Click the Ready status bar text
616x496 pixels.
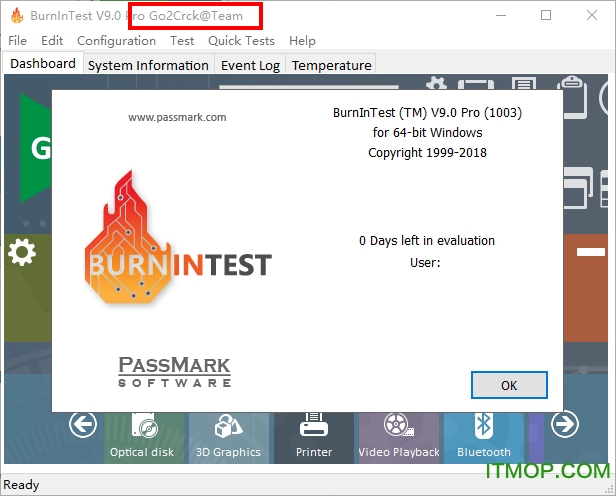(x=21, y=485)
